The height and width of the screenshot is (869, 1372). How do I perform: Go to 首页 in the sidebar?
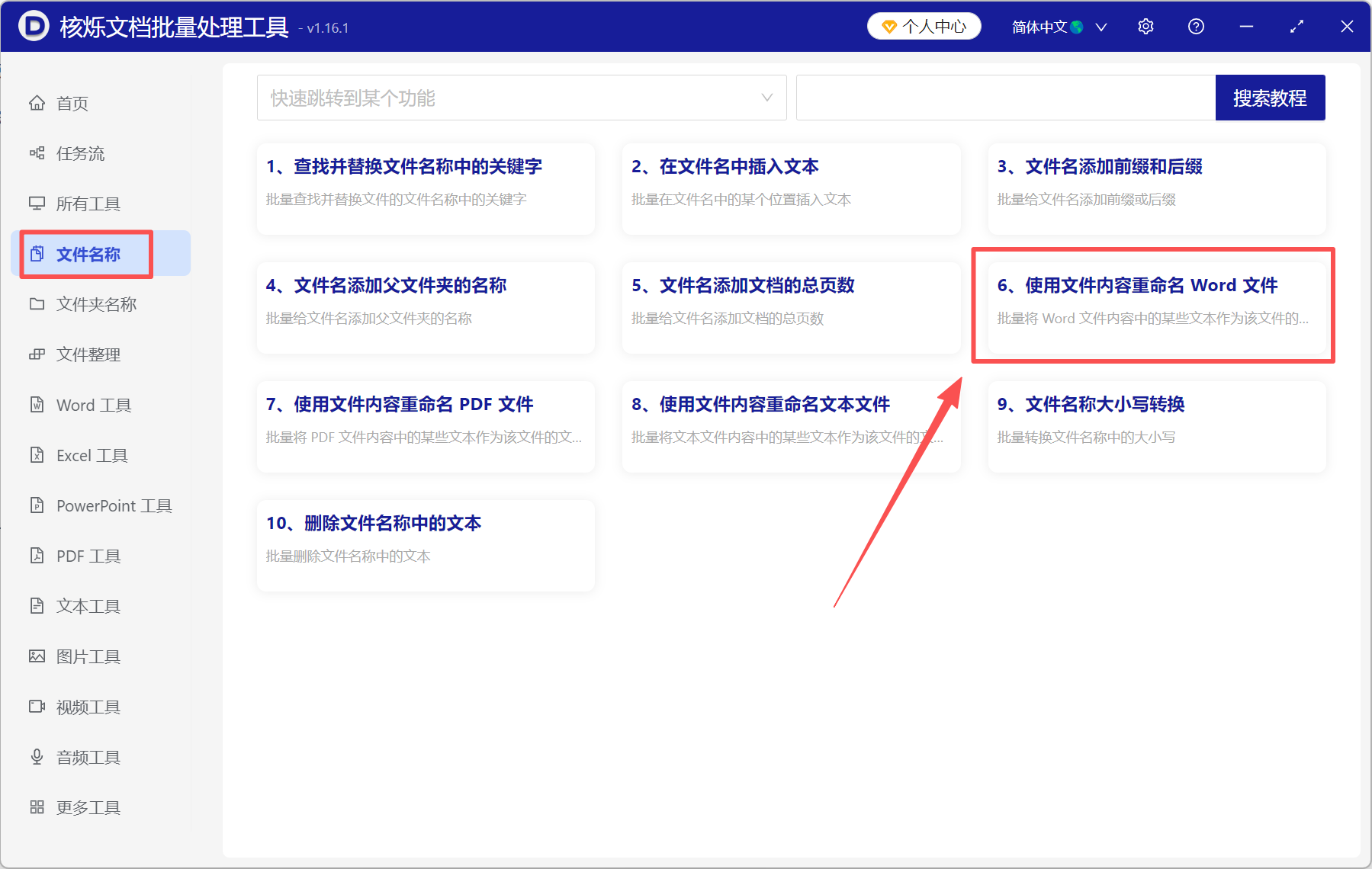click(x=71, y=103)
